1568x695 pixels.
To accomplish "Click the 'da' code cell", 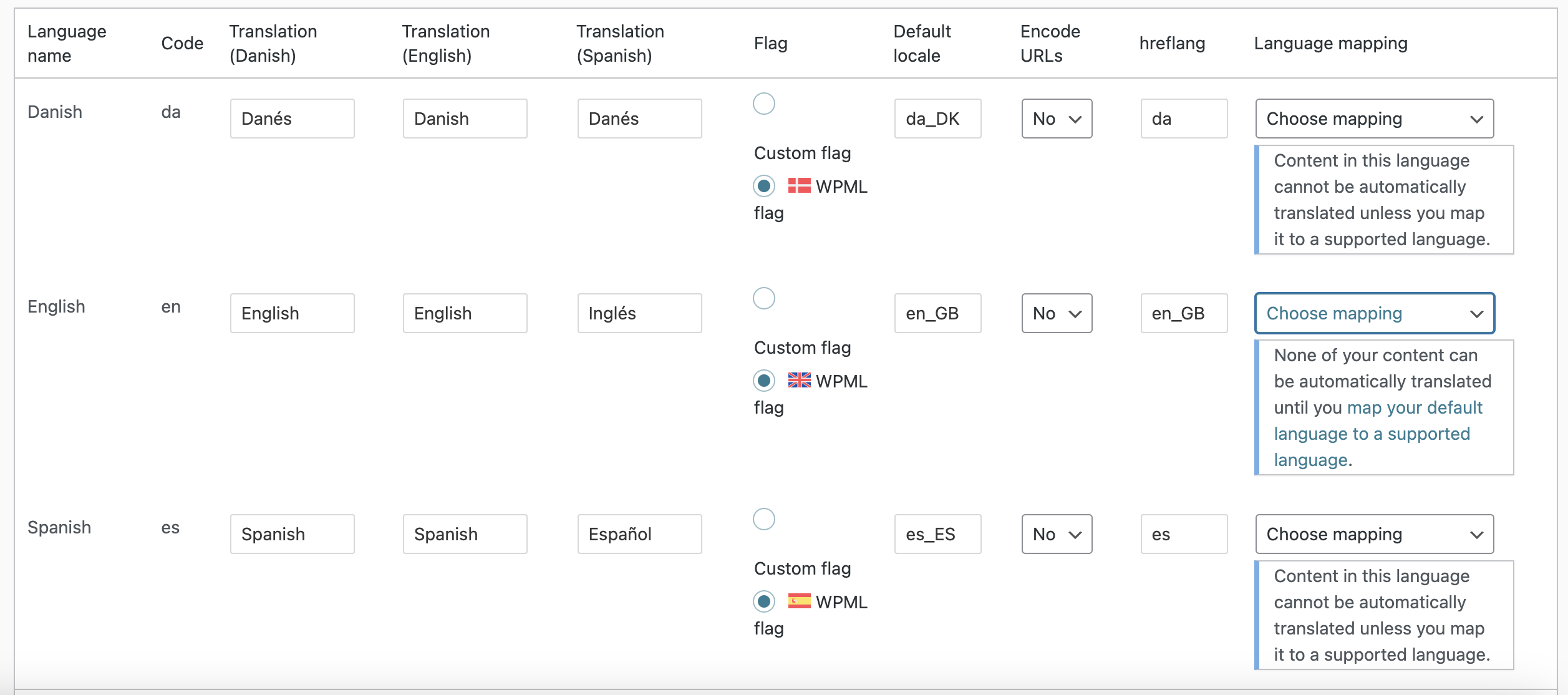I will pos(171,112).
